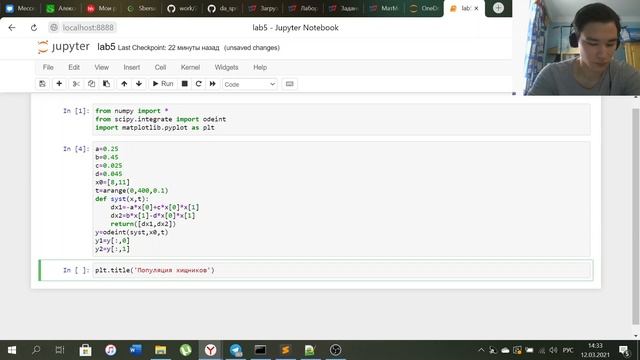Open File Explorer taskbar icon
The image size is (640, 360).
tap(160, 350)
